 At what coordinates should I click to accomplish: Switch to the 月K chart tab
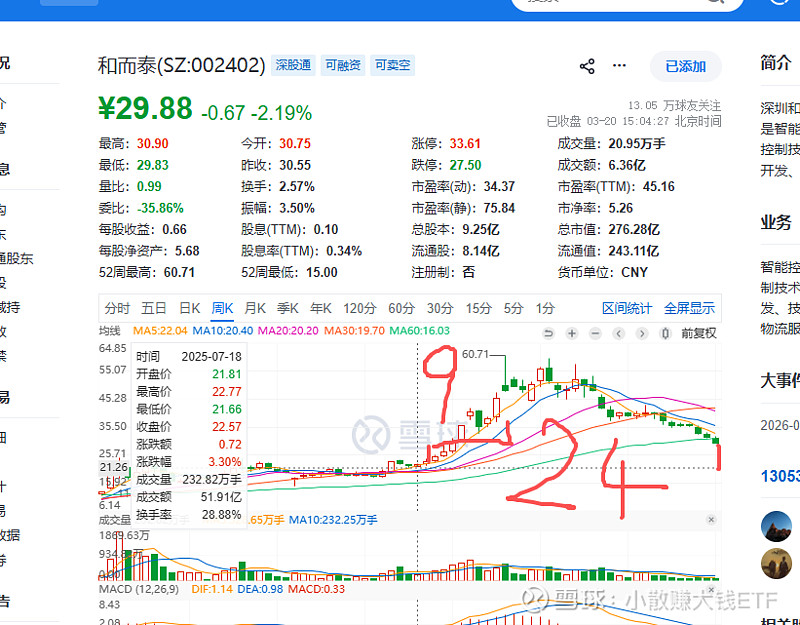[x=255, y=308]
